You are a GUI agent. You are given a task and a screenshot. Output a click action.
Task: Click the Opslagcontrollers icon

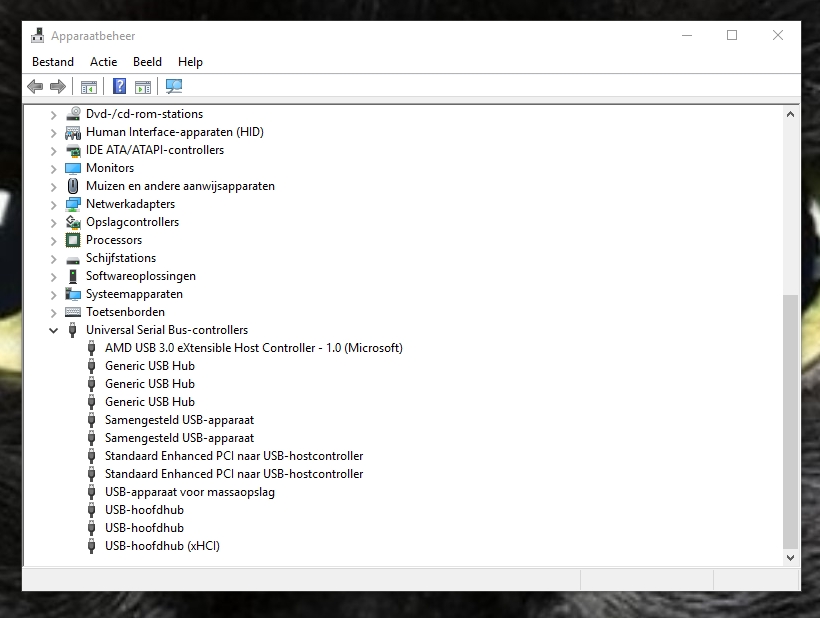[73, 222]
